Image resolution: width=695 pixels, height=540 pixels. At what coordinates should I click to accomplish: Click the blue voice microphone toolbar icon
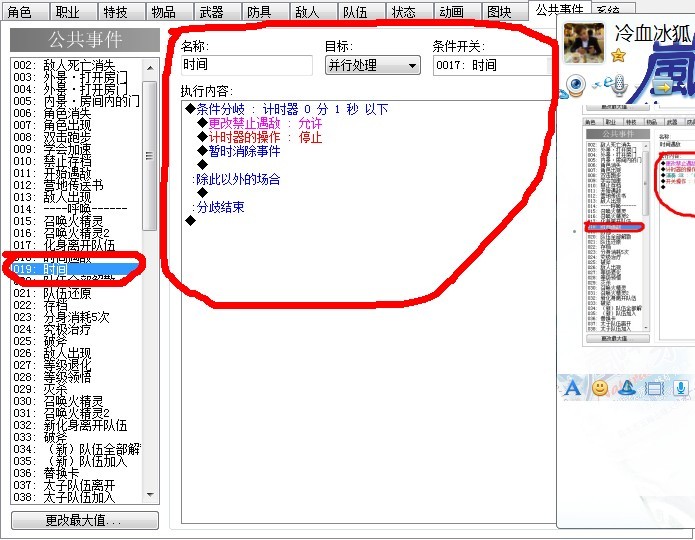[680, 388]
